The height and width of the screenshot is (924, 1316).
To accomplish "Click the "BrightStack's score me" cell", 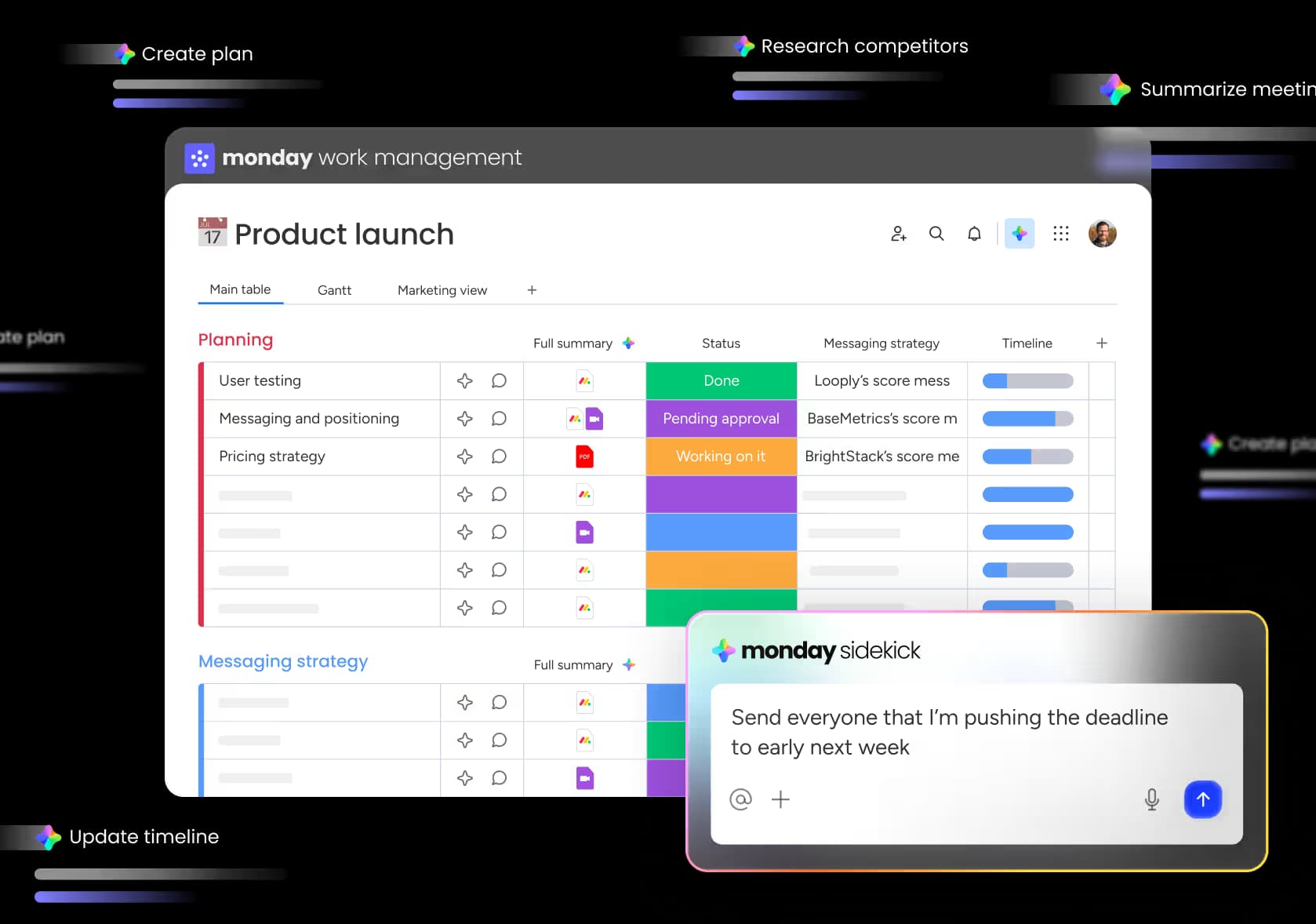I will [x=882, y=457].
